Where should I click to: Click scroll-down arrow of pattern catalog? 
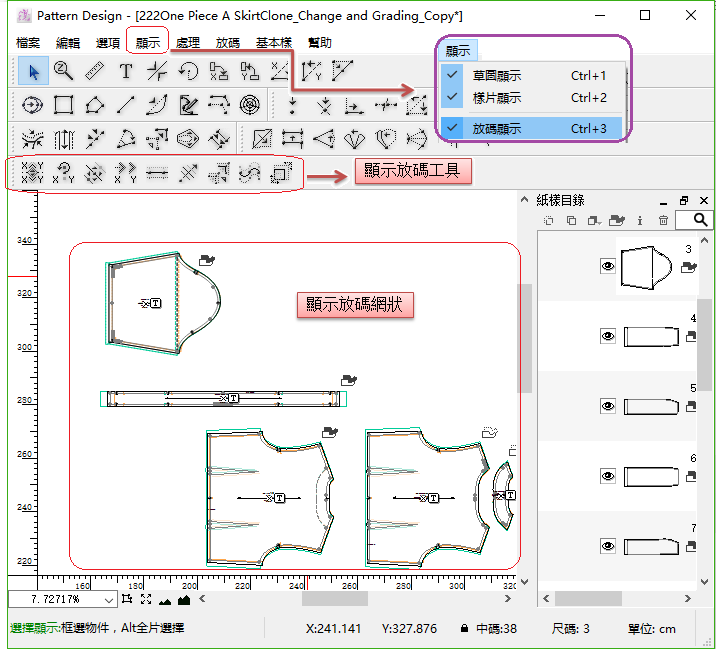(x=704, y=582)
